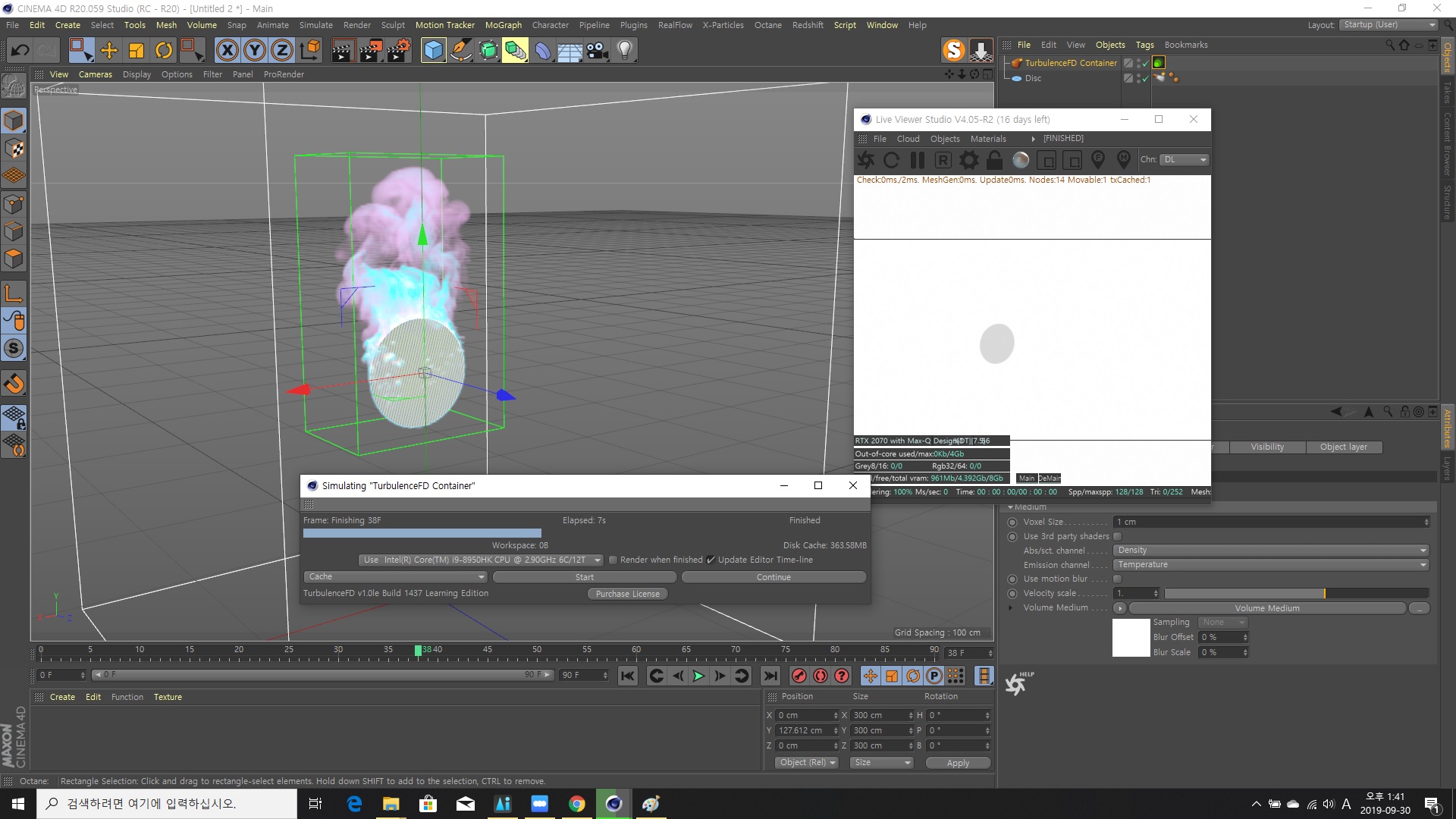Open the Object layer tab
Viewport: 1456px width, 819px height.
1343,447
